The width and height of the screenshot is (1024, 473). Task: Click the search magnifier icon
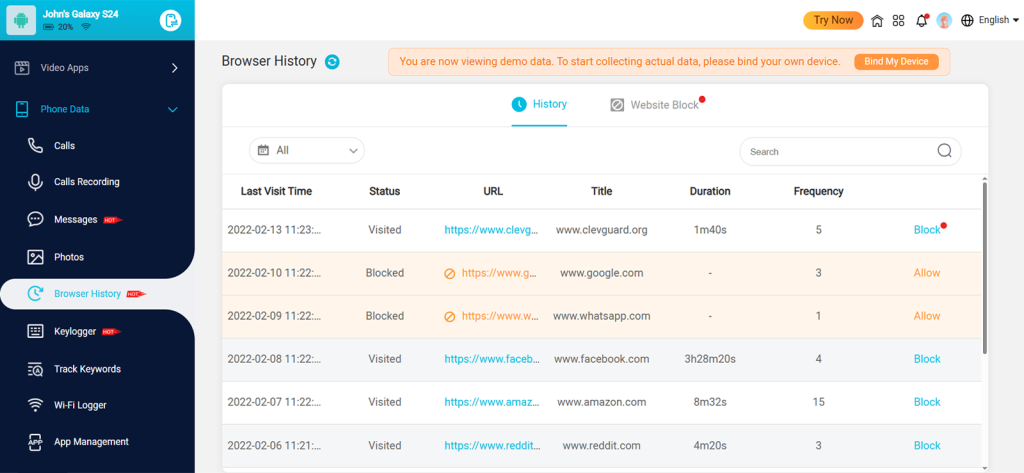coord(944,151)
